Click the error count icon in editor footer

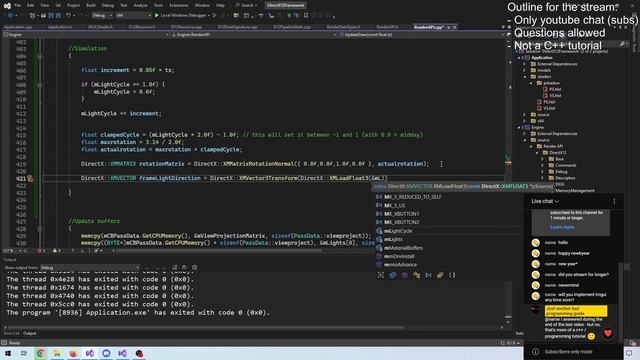pos(40,251)
